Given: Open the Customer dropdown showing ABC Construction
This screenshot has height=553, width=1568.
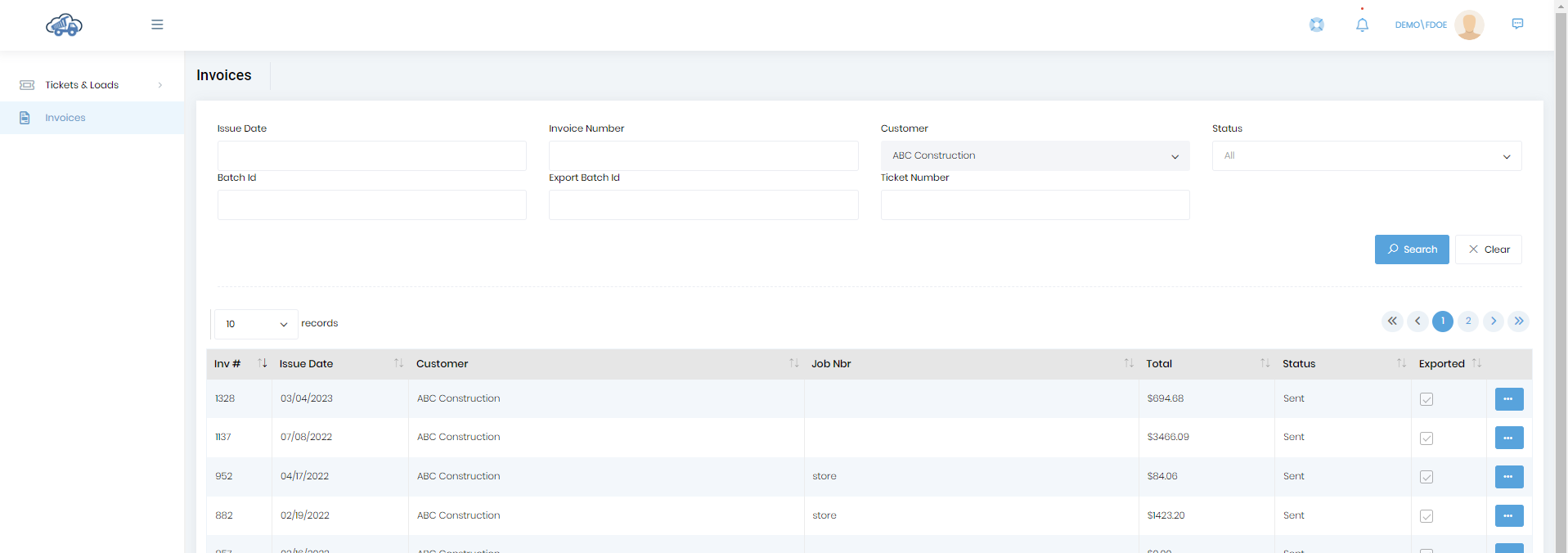Looking at the screenshot, I should (1035, 156).
